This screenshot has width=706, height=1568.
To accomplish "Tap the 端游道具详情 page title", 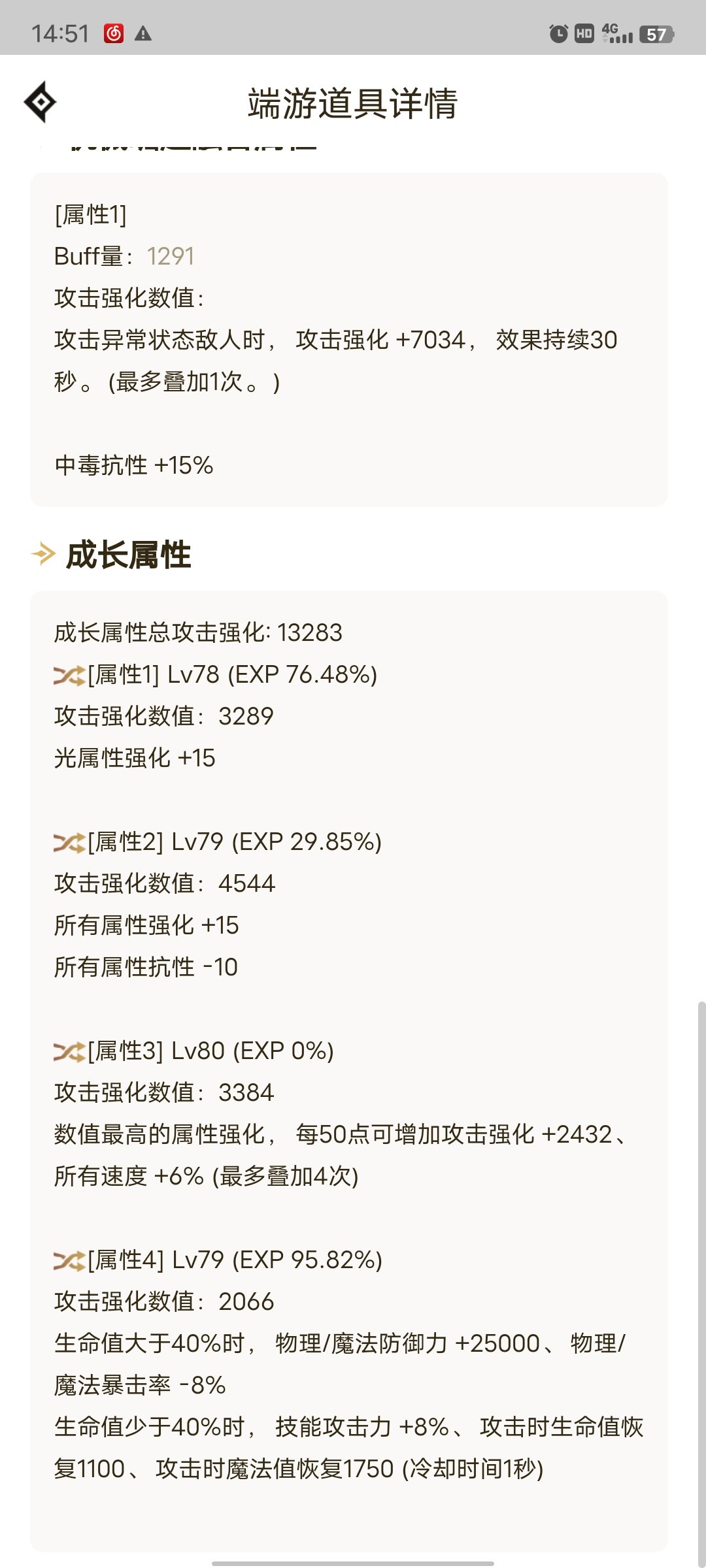I will click(352, 103).
